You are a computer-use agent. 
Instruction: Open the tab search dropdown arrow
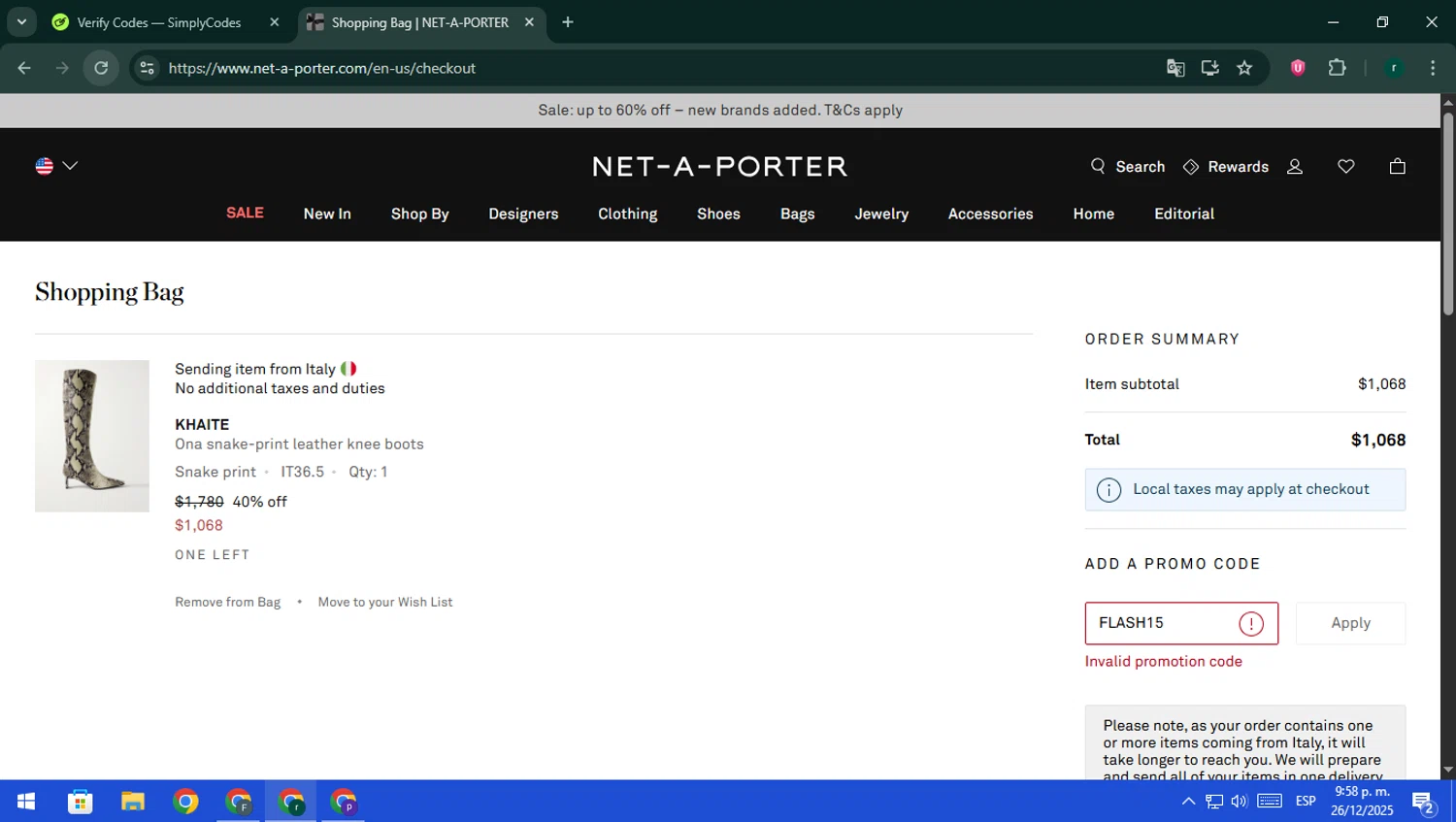pos(21,22)
